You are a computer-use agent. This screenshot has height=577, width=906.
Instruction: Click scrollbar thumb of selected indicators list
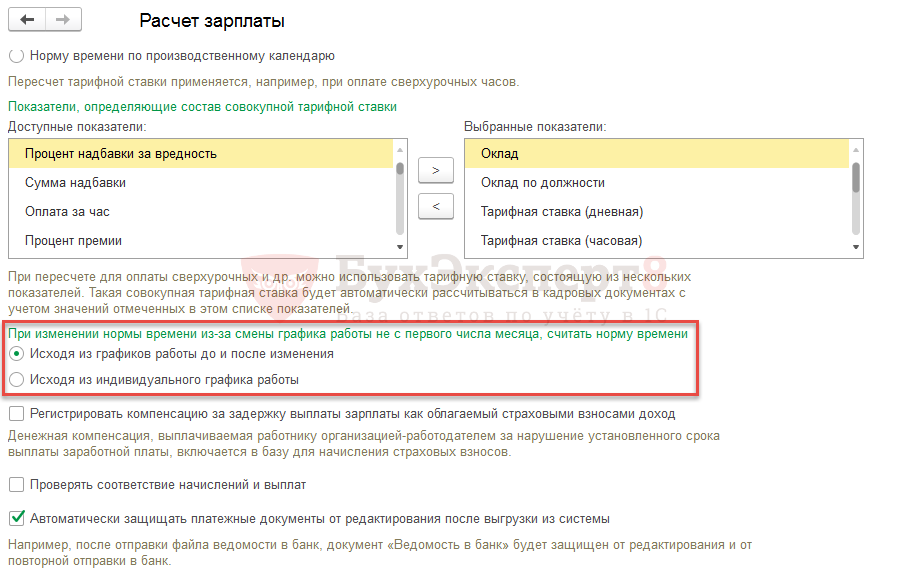856,177
